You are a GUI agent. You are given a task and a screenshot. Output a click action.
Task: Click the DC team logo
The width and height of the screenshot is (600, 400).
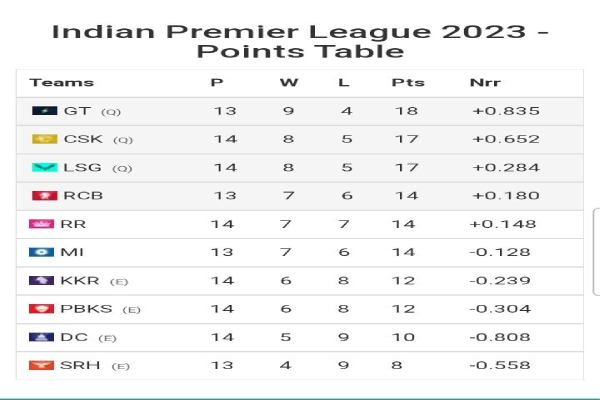(41, 337)
